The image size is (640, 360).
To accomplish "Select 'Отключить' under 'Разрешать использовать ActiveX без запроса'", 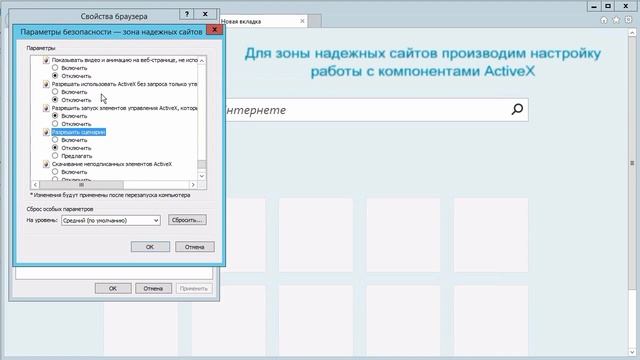I will tap(55, 100).
